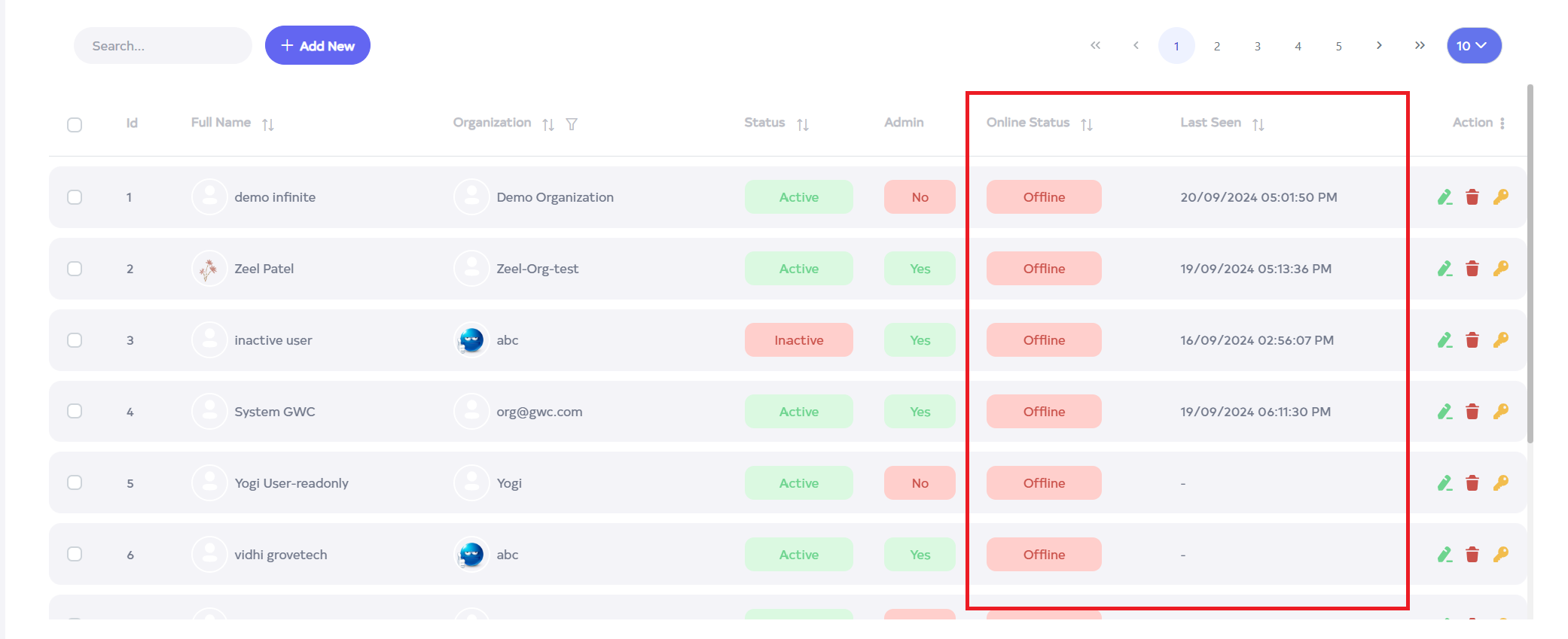This screenshot has height=639, width=1568.
Task: Go to page 3 in pagination
Action: click(x=1257, y=47)
